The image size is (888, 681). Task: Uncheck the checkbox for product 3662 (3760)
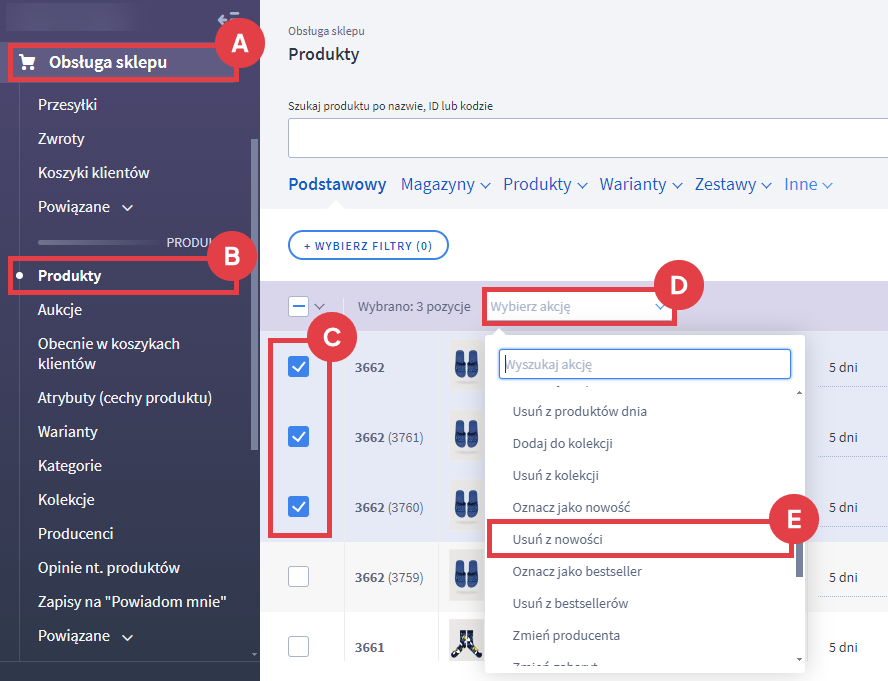[298, 506]
